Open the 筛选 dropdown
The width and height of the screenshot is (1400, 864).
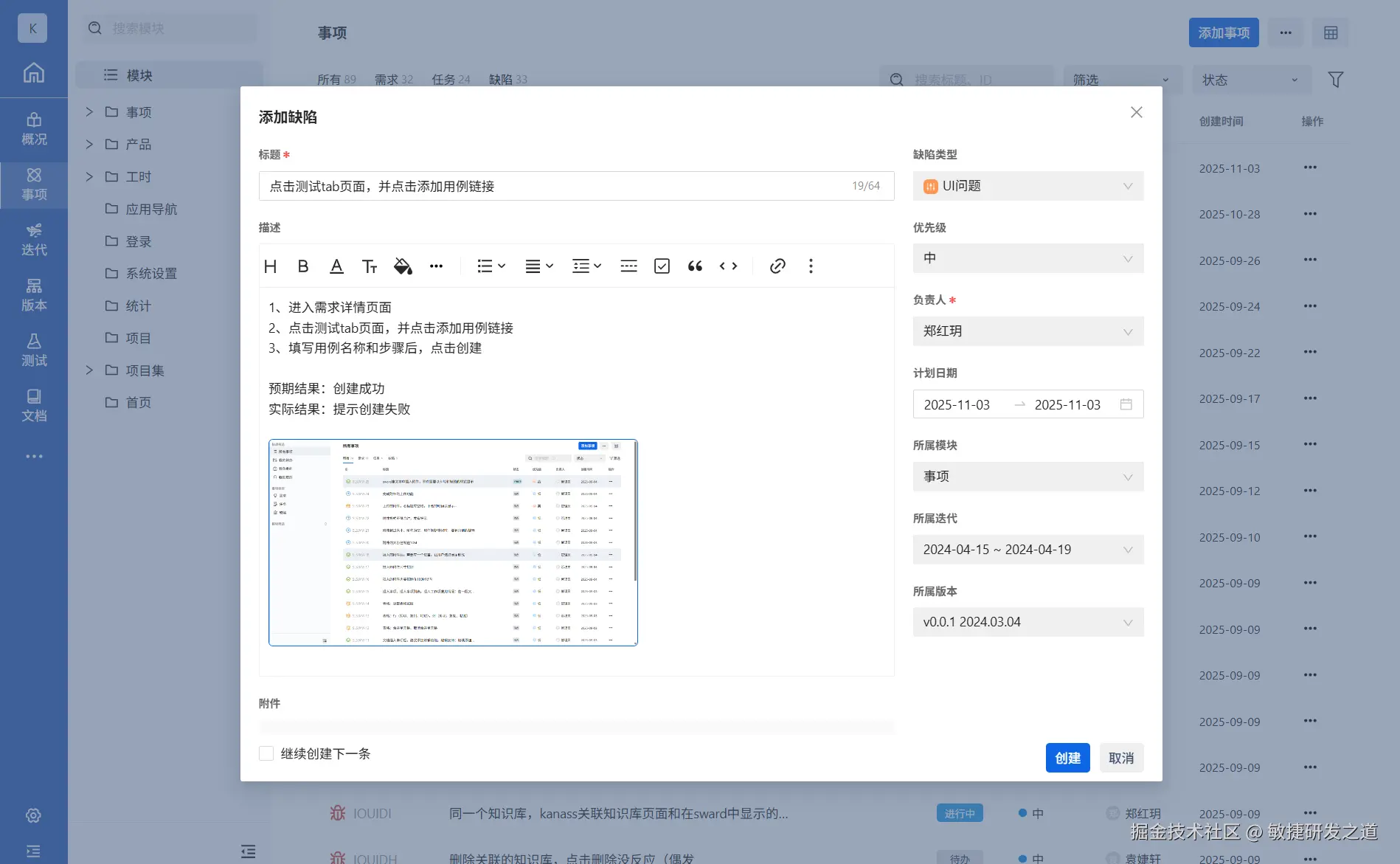click(1123, 80)
